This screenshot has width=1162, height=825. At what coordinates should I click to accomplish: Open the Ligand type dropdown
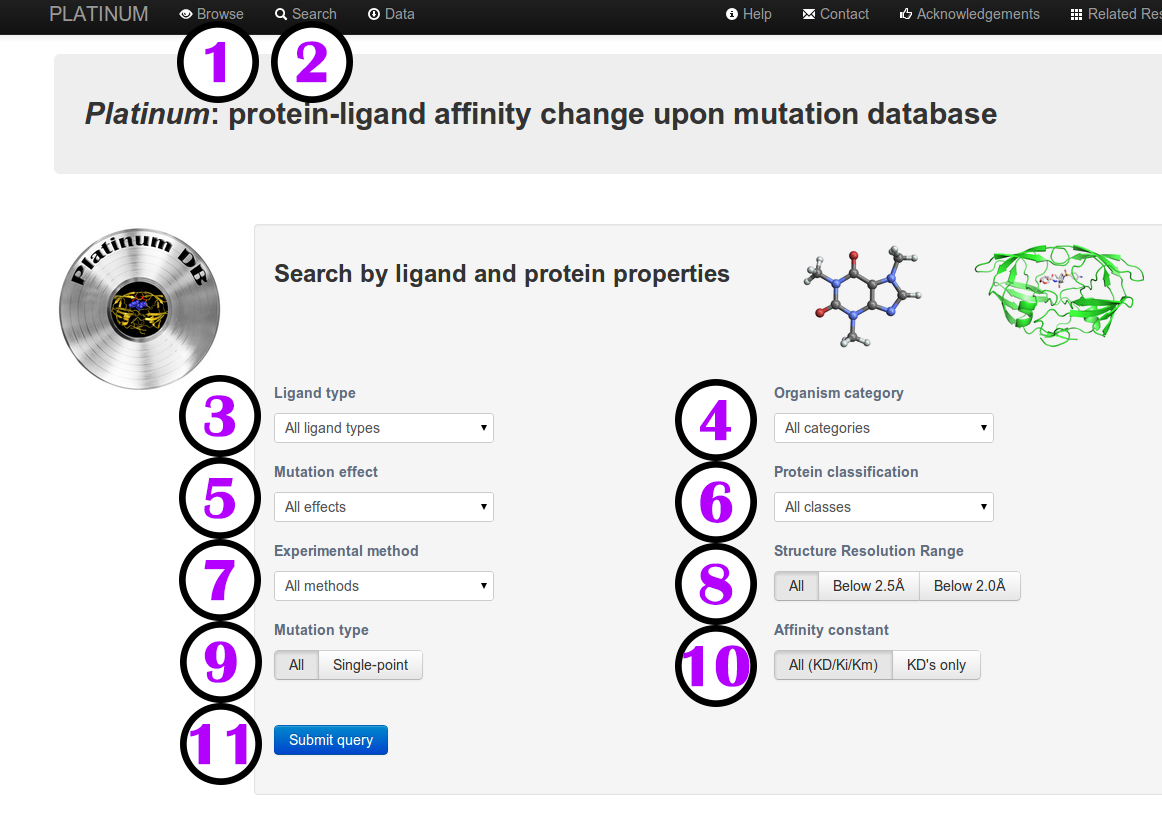pos(384,428)
